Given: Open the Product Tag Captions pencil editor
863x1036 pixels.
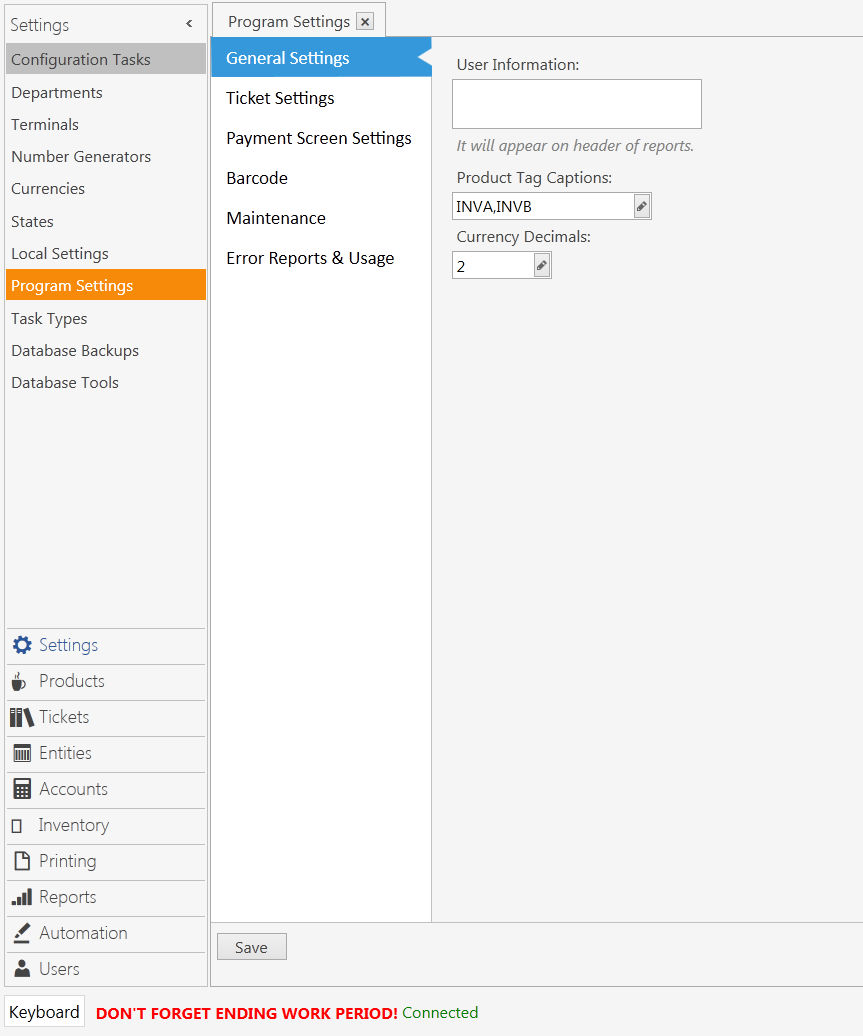Looking at the screenshot, I should tap(641, 205).
